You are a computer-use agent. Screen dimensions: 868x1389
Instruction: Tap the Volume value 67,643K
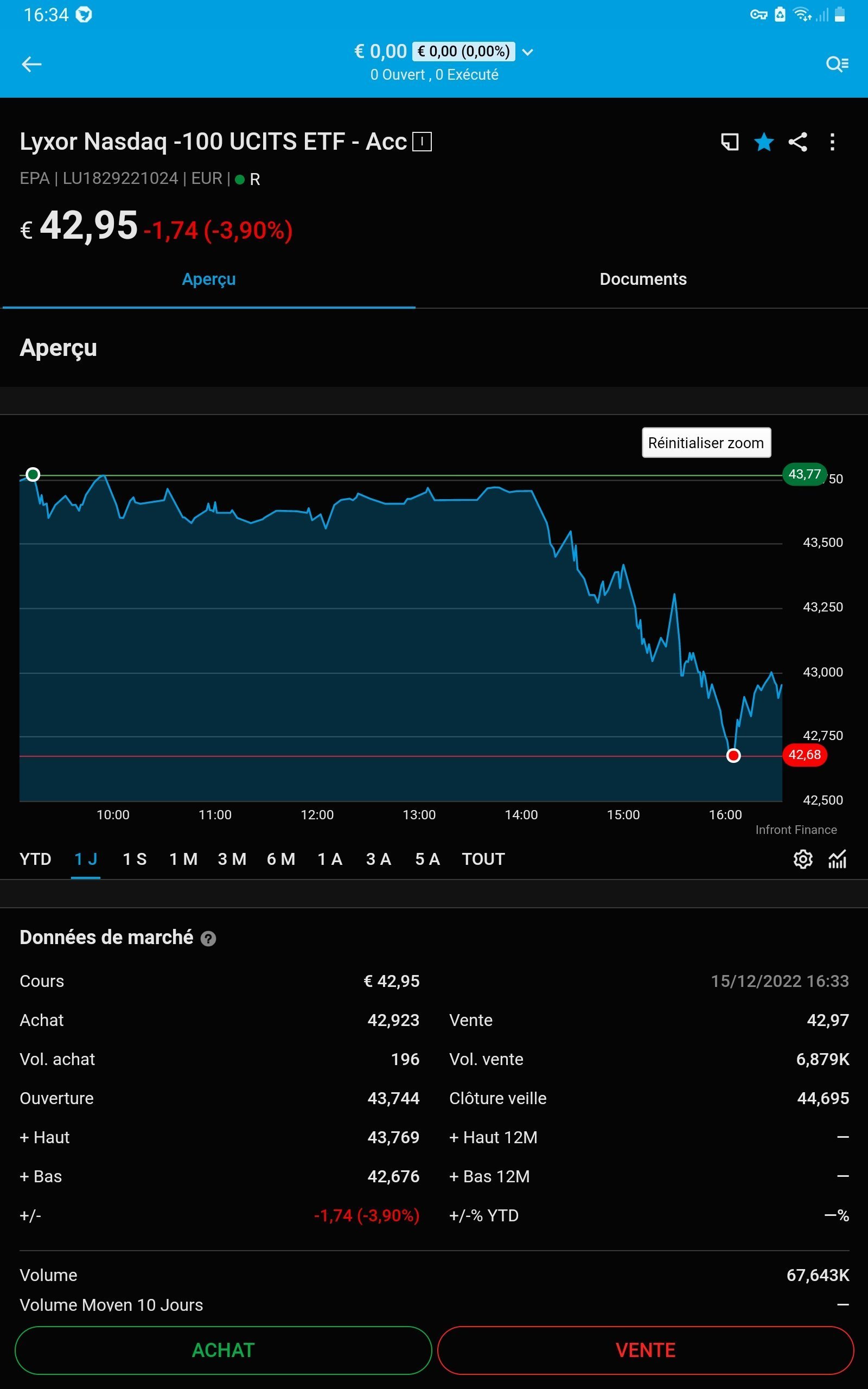tap(818, 1276)
